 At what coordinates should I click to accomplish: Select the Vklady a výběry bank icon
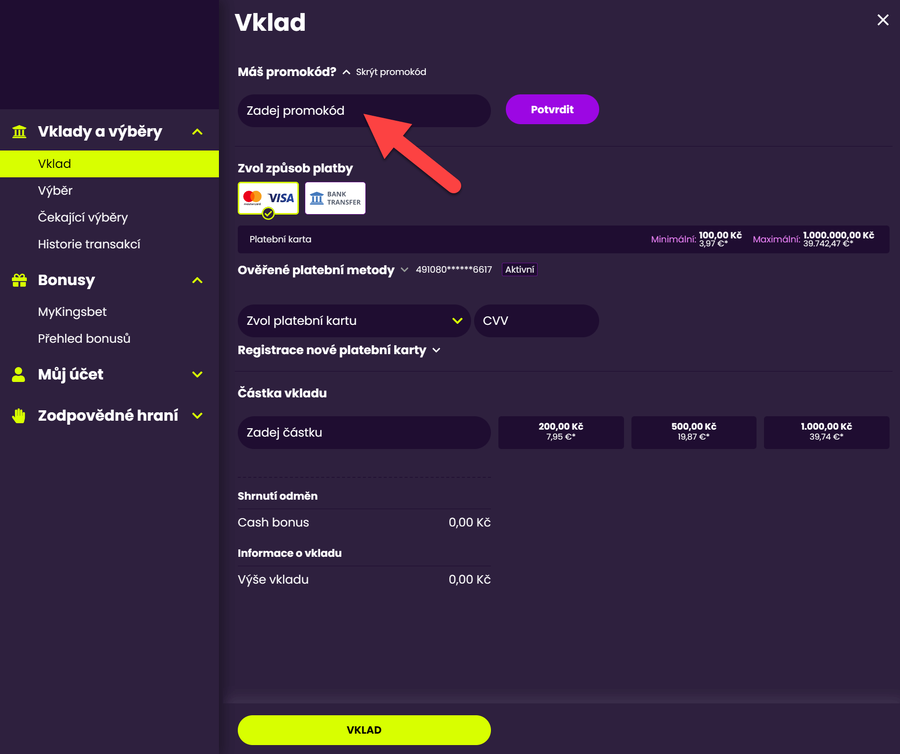point(18,131)
